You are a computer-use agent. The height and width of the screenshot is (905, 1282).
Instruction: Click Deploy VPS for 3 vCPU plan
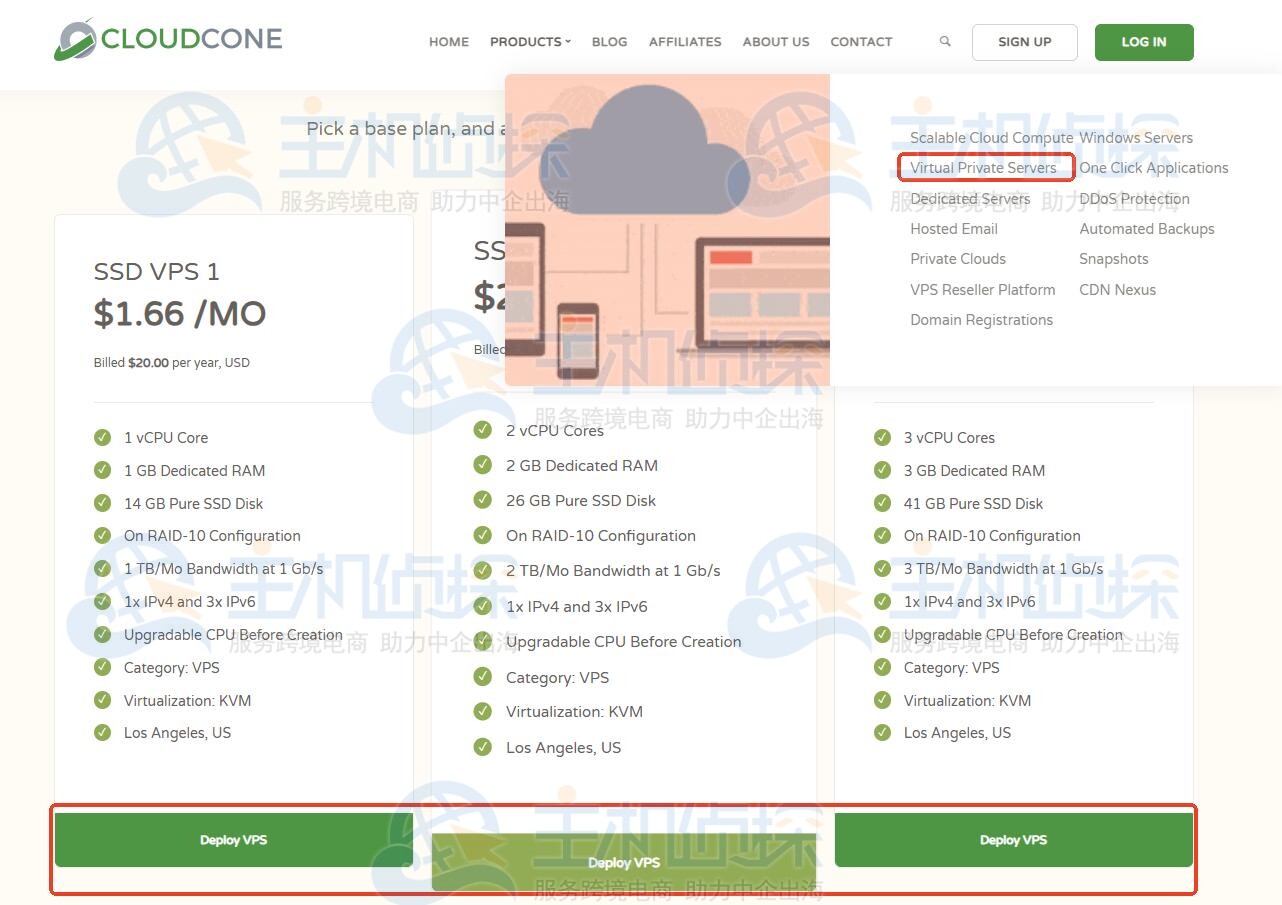(1013, 840)
